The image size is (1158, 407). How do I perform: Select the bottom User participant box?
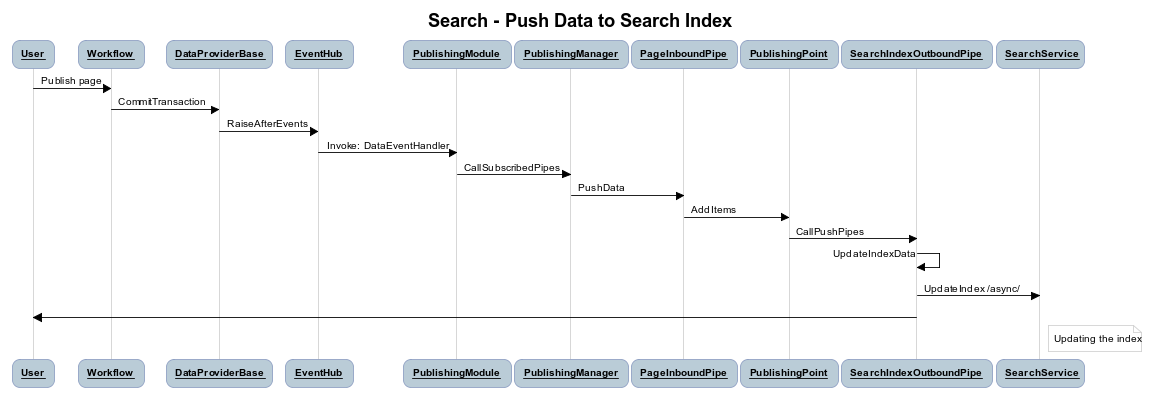[x=33, y=373]
